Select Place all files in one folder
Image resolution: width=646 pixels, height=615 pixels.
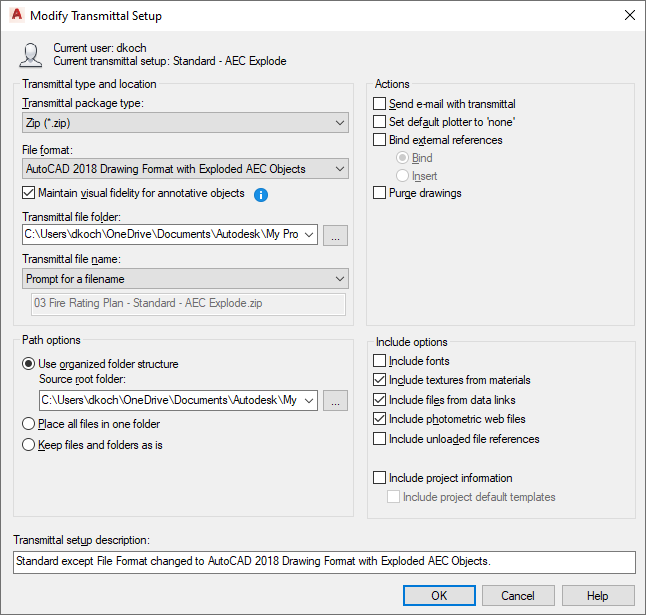tap(28, 424)
